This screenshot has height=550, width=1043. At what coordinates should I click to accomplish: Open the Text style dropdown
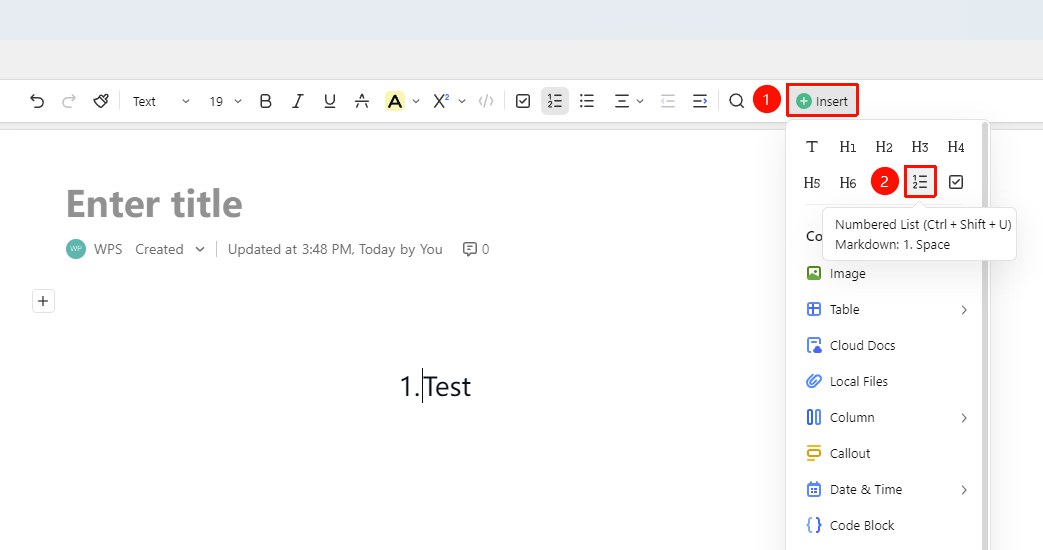[x=161, y=101]
